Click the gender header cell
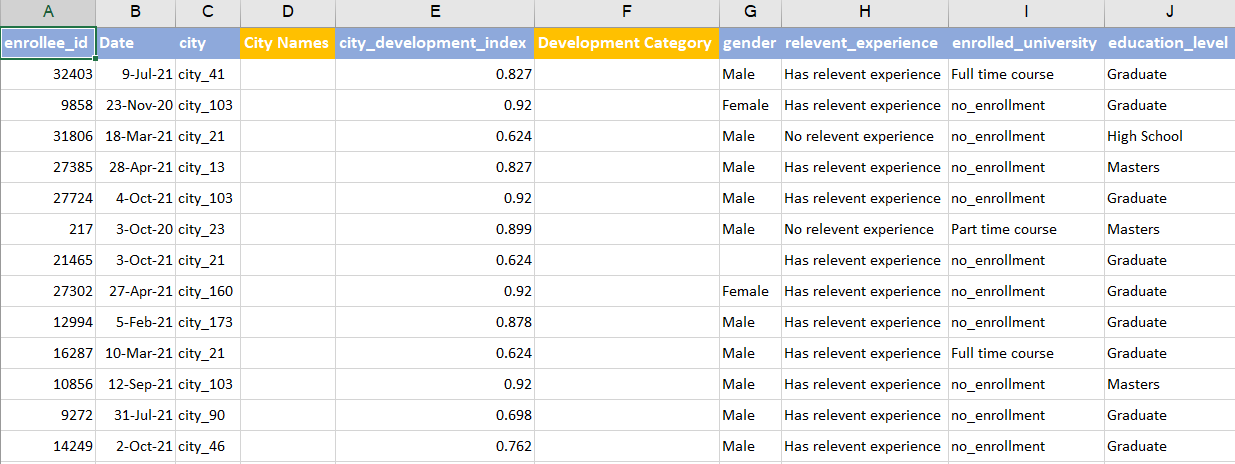Screen dimensions: 1235x464 (x=750, y=43)
